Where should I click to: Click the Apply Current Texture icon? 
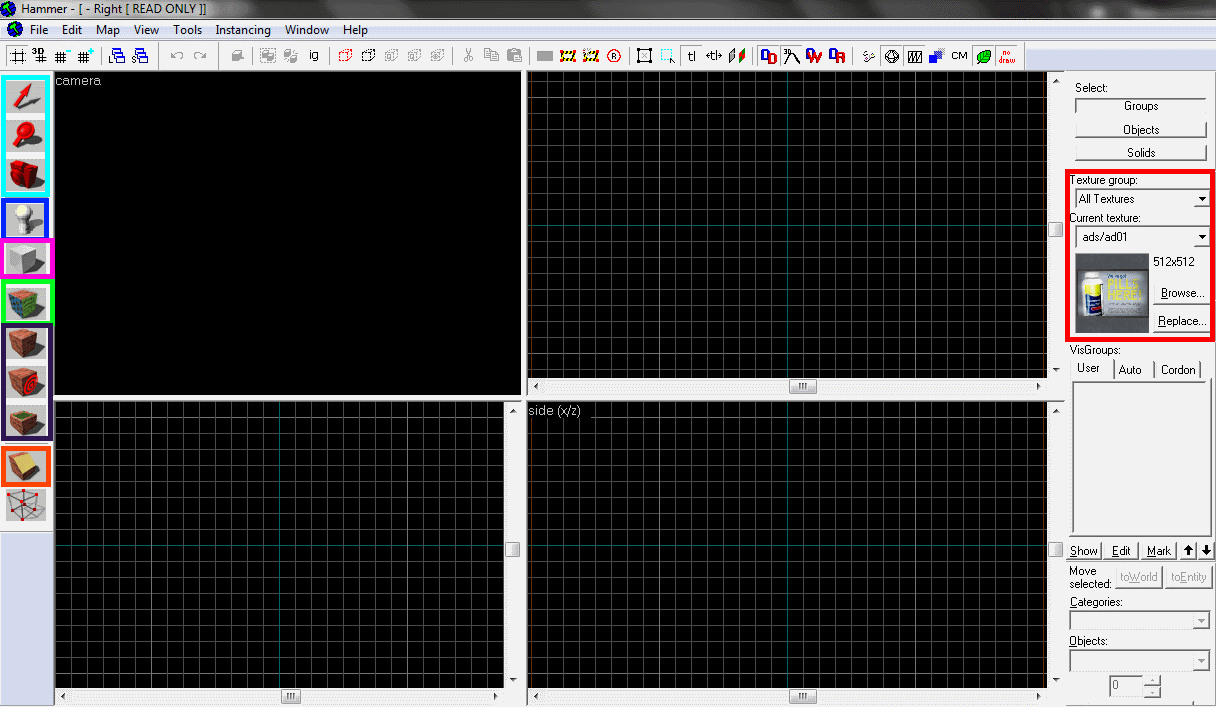pyautogui.click(x=27, y=344)
